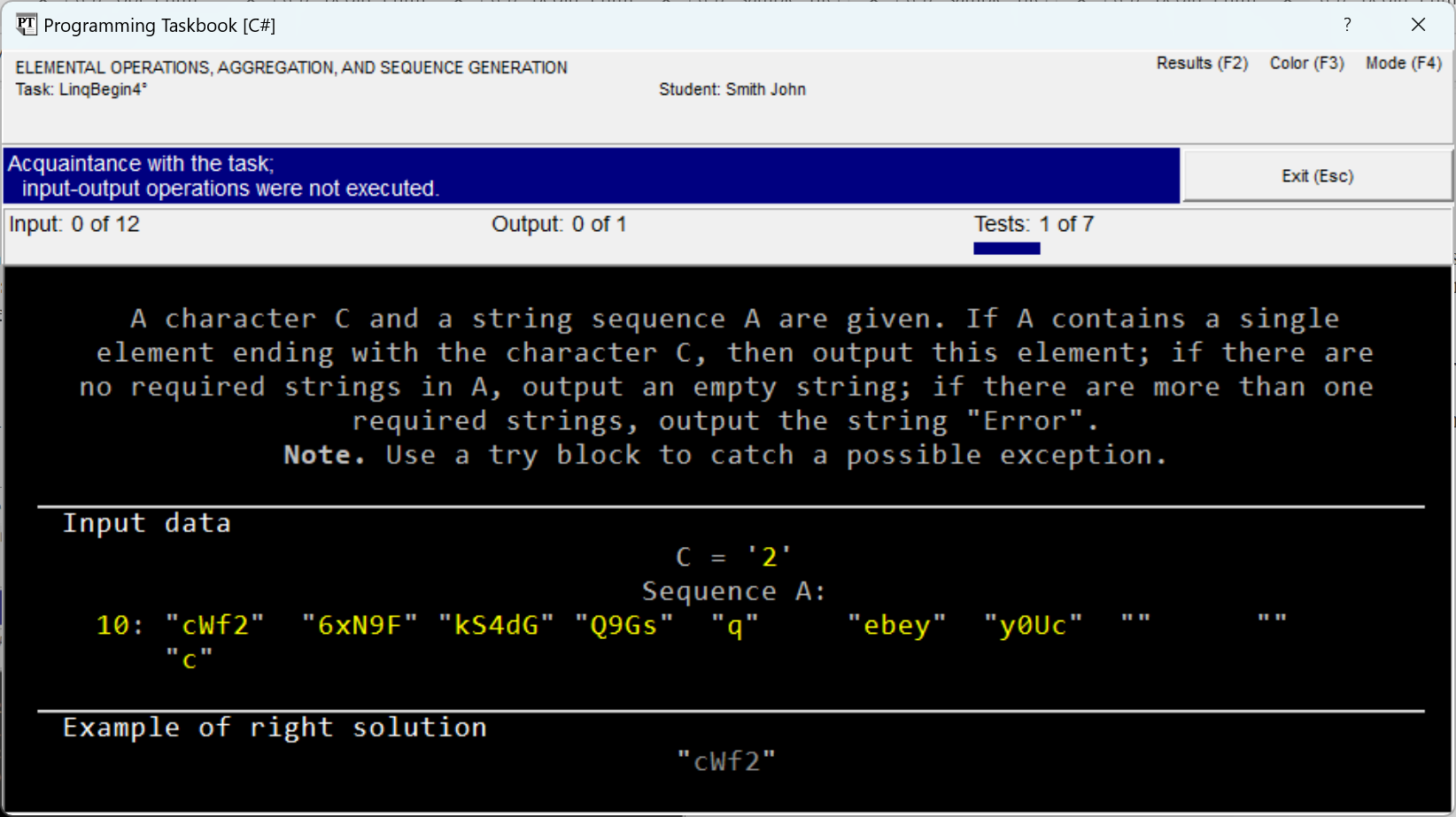Click the "Input: 0 of 12" counter
Image resolution: width=1456 pixels, height=817 pixels.
74,225
